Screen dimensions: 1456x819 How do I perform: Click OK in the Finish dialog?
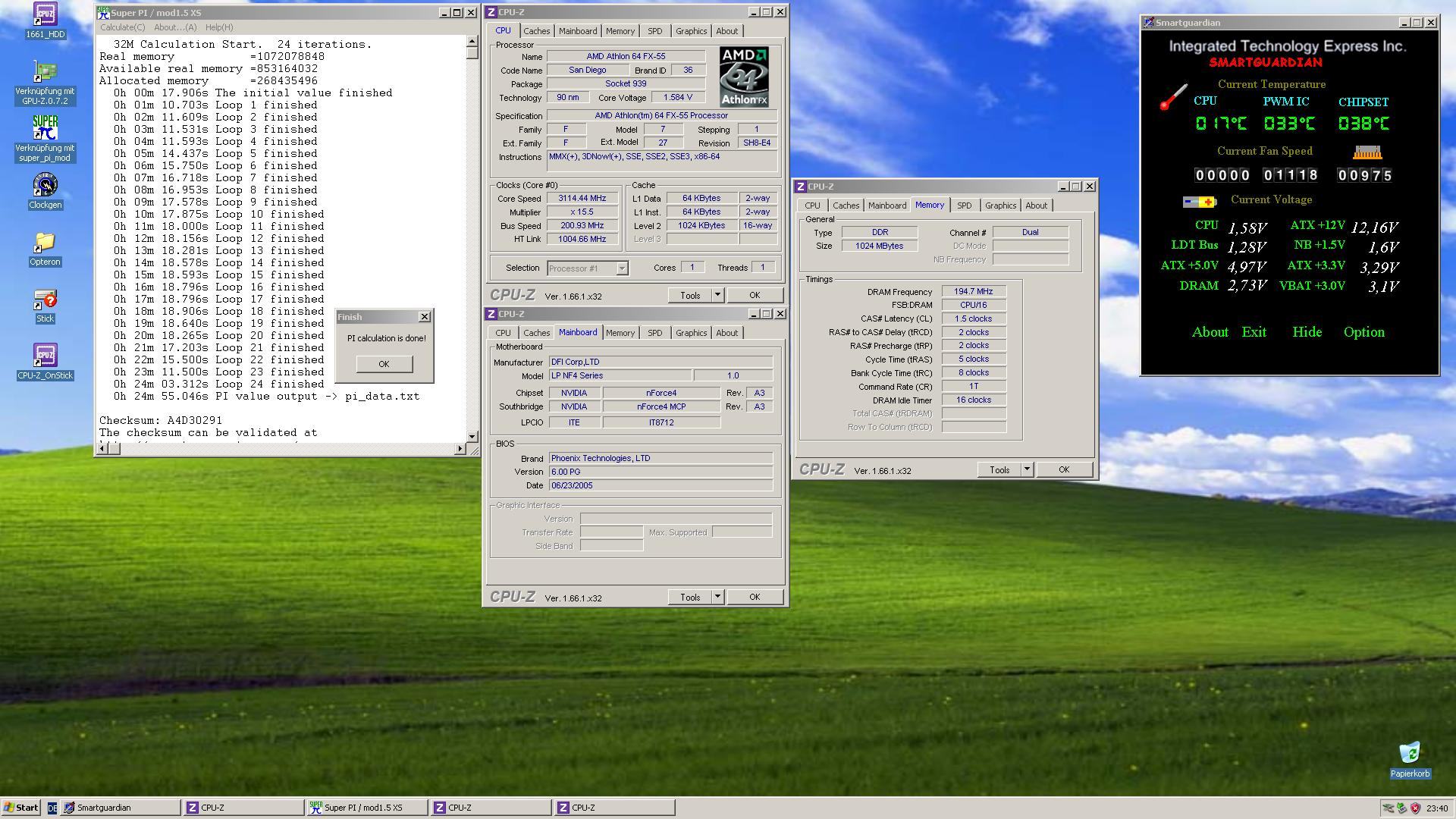point(384,364)
